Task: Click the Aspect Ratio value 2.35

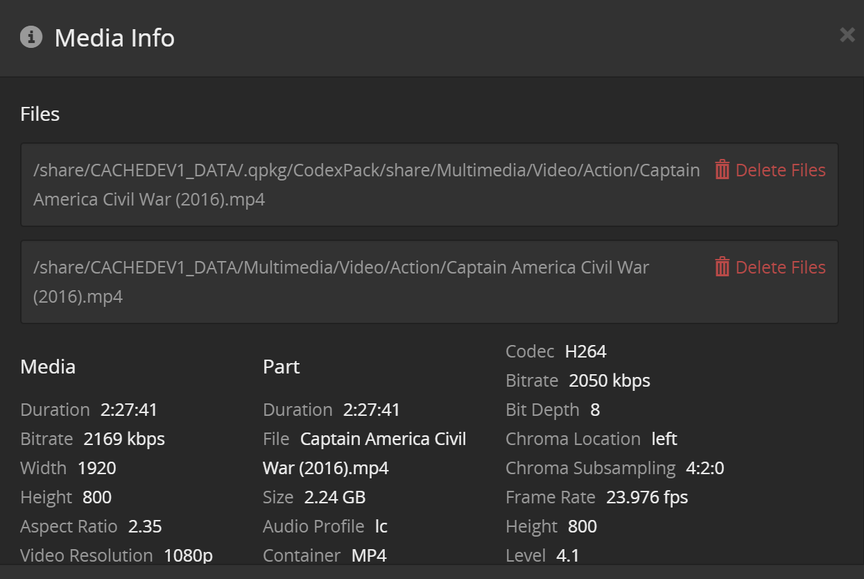Action: [144, 526]
